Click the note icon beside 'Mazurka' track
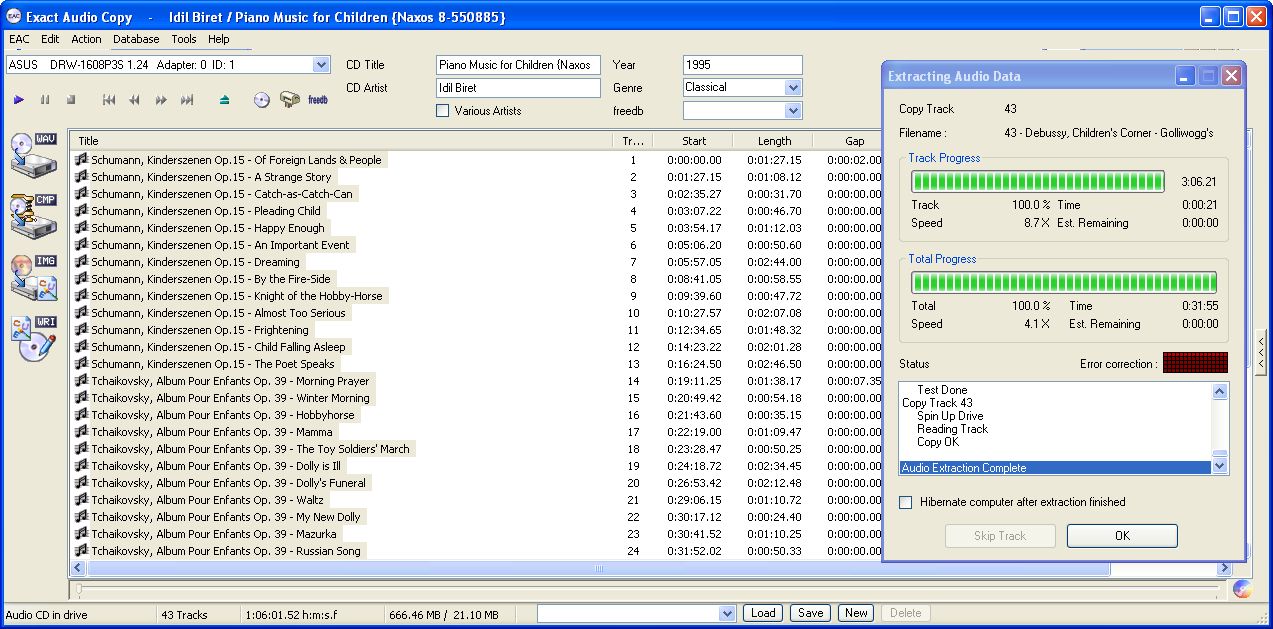This screenshot has height=629, width=1273. point(82,534)
